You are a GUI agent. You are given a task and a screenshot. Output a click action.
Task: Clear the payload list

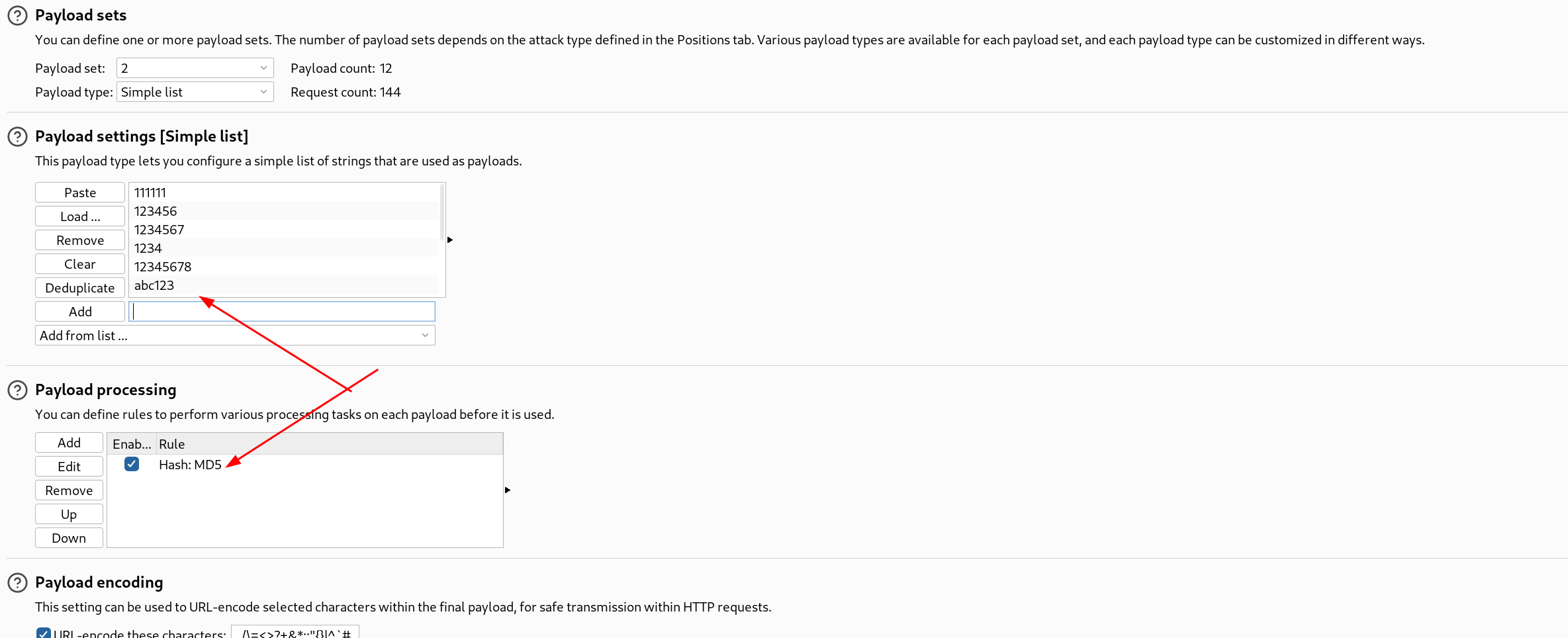tap(80, 264)
